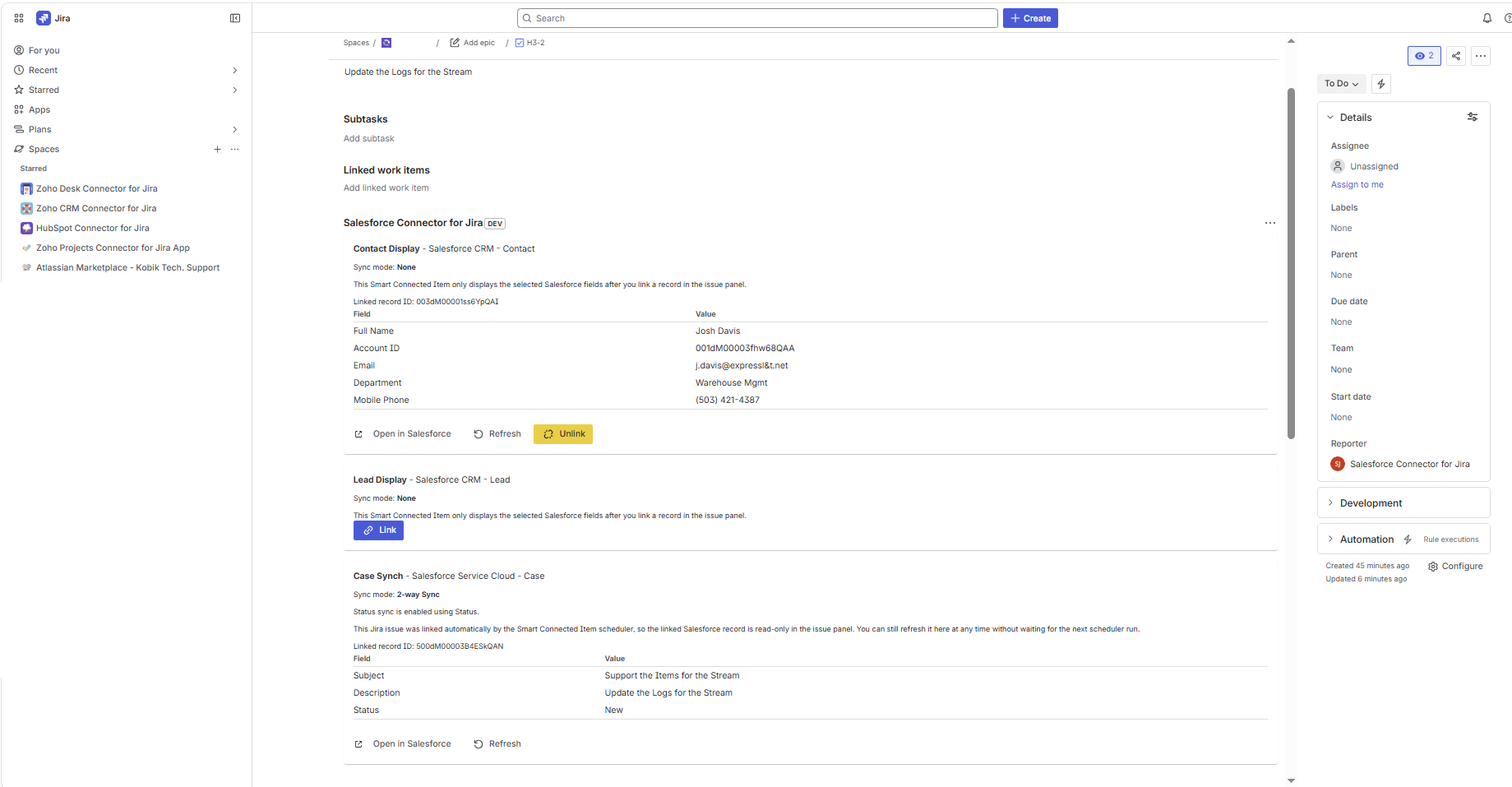The height and width of the screenshot is (787, 1512).
Task: Click the yellow Unlink button
Action: pyautogui.click(x=563, y=434)
